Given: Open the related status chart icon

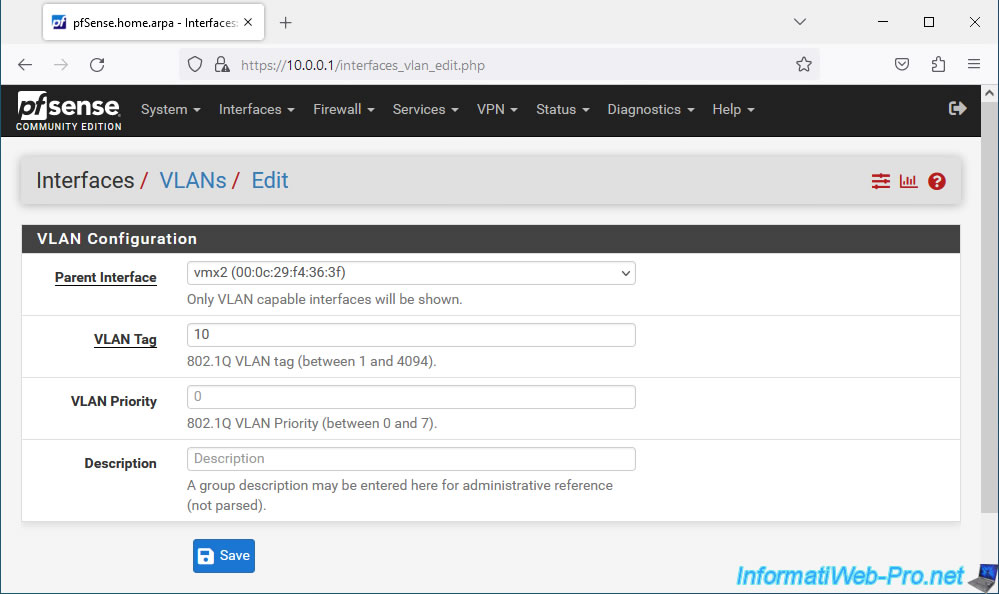Looking at the screenshot, I should coord(908,181).
